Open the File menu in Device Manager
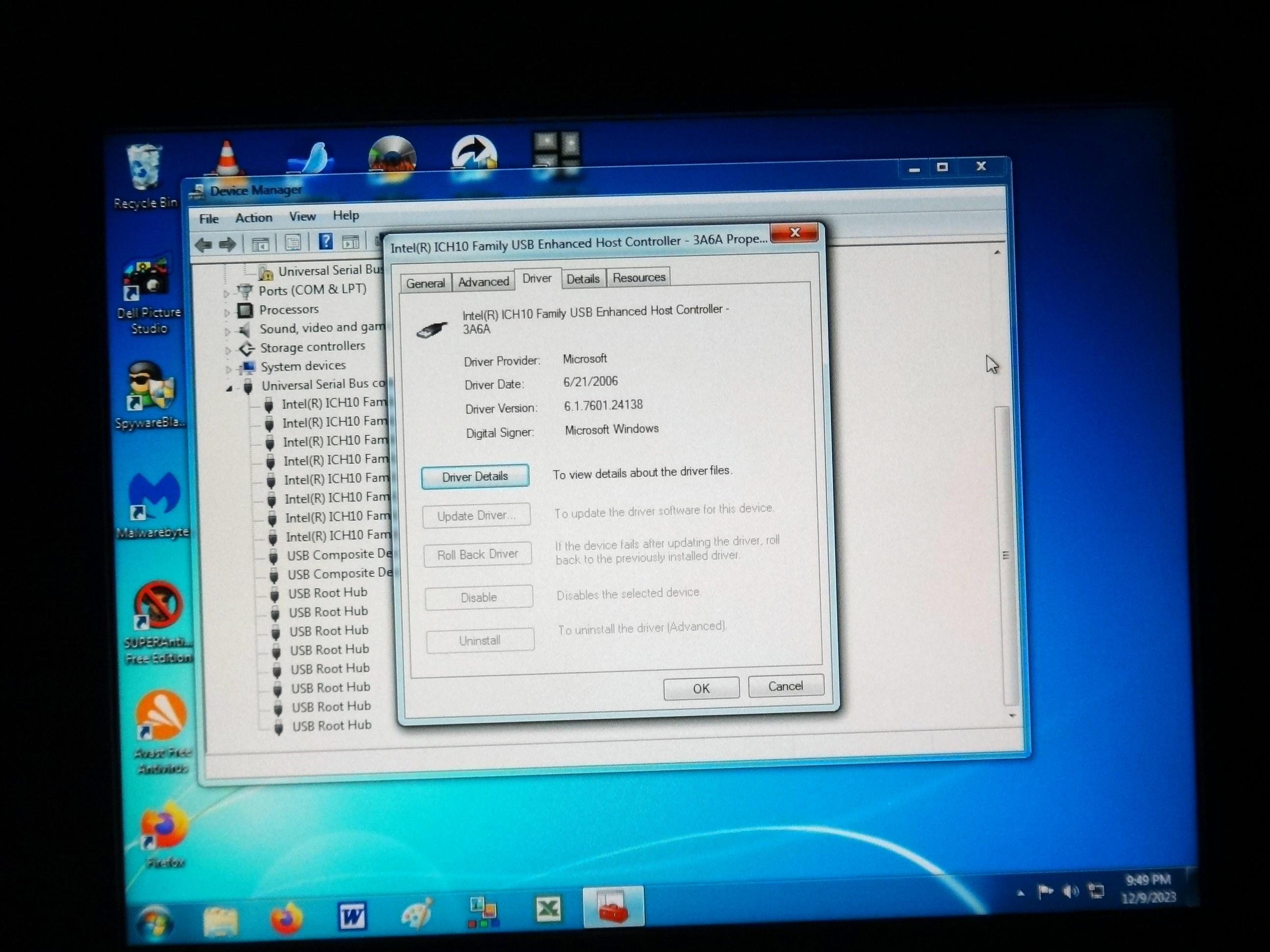 (x=209, y=218)
